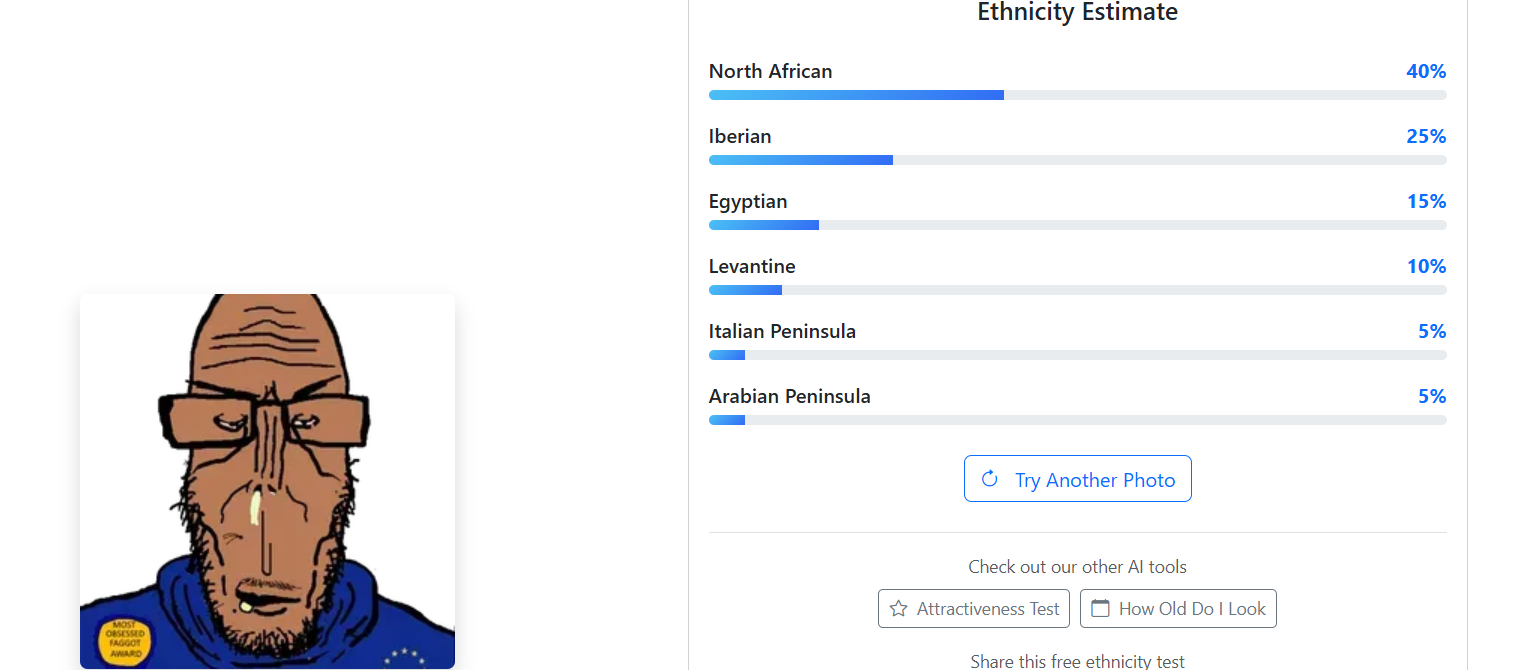Click the Arabian Peninsula progress bar
The image size is (1515, 670).
[1077, 420]
